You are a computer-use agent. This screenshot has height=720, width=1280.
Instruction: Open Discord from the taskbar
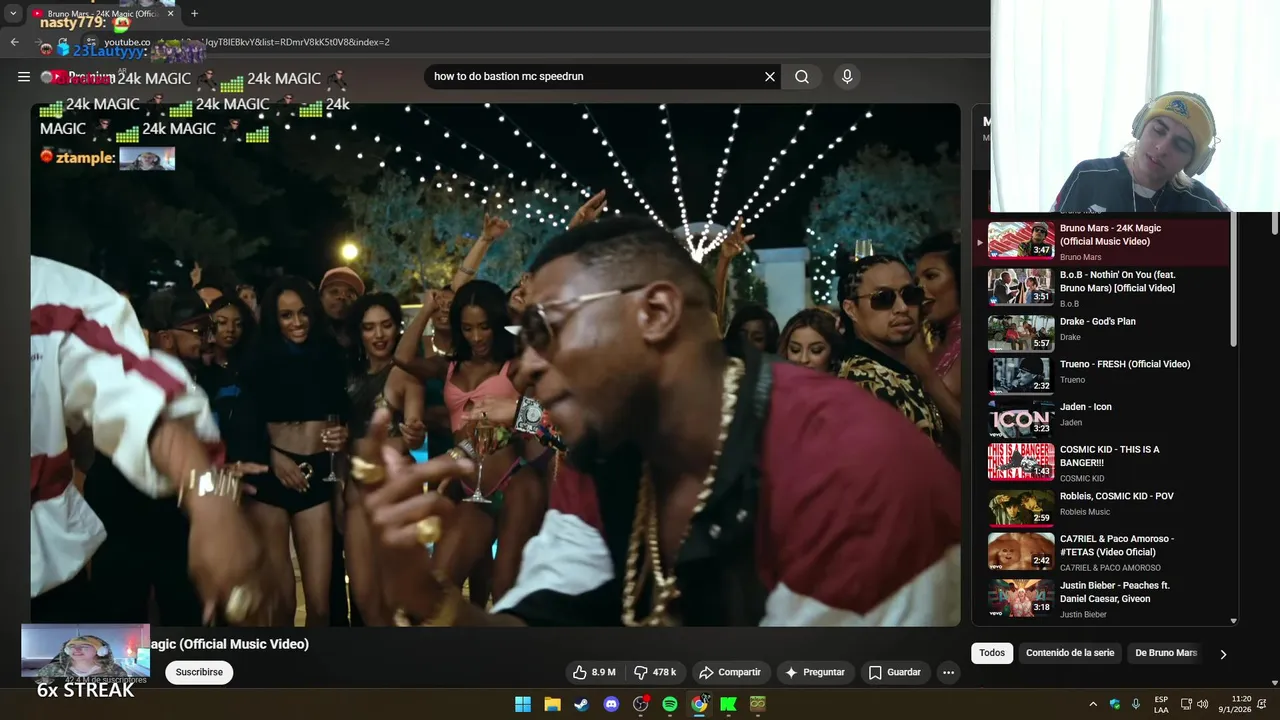click(611, 704)
